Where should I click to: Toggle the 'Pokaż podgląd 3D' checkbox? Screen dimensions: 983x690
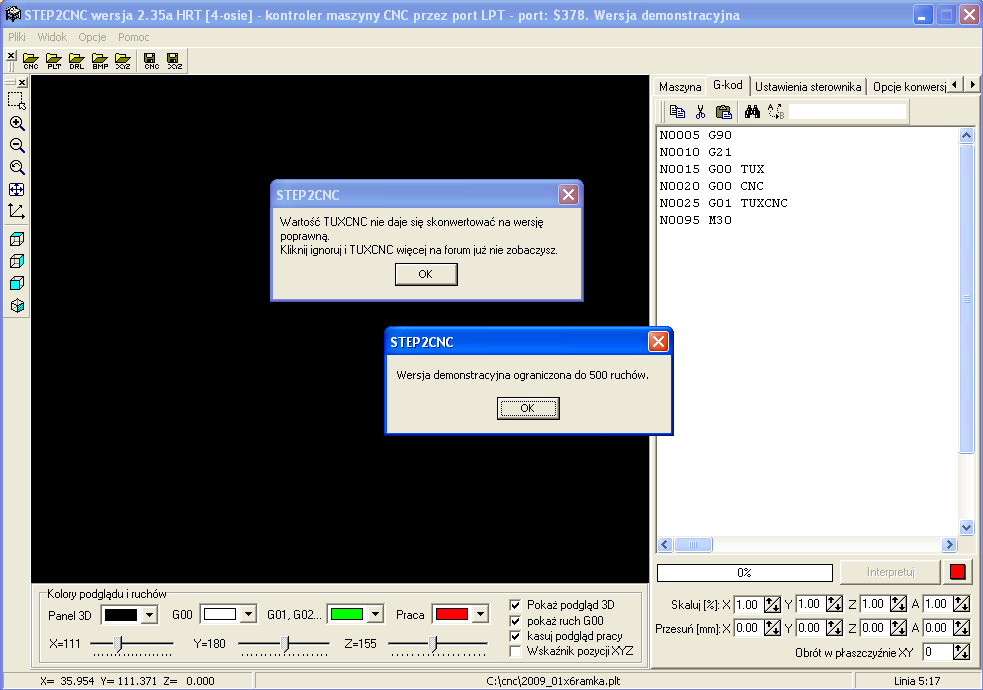click(x=515, y=605)
